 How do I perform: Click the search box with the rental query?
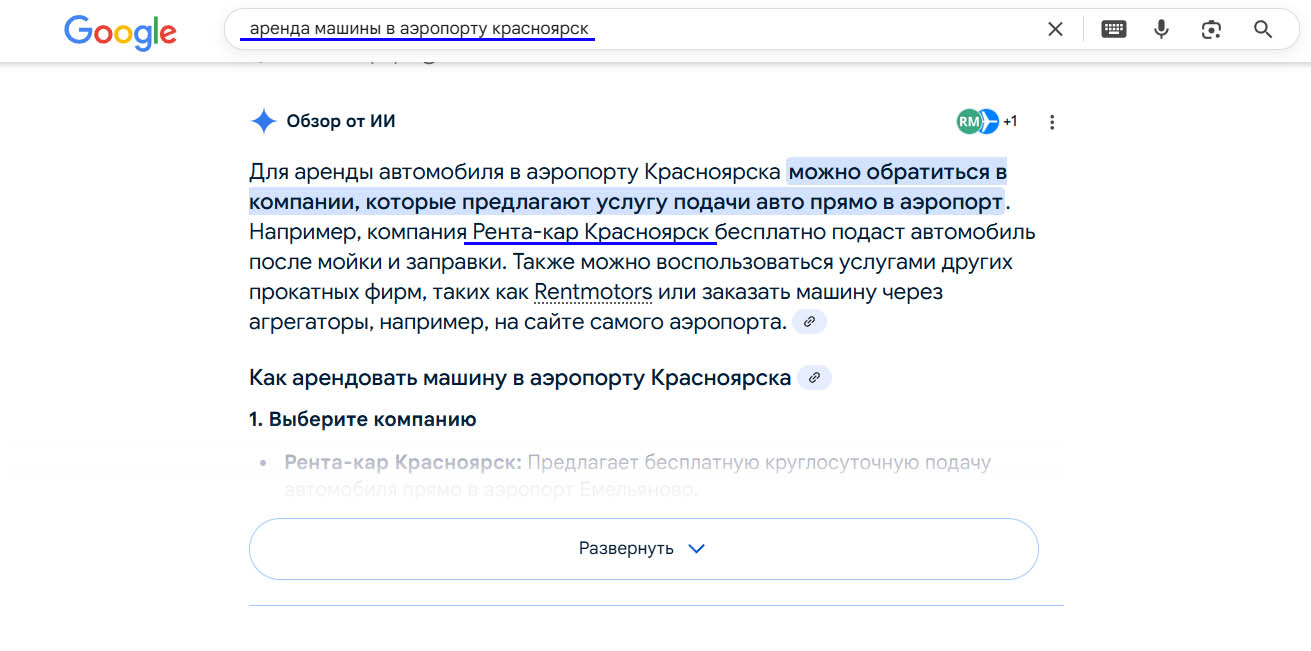pyautogui.click(x=600, y=30)
